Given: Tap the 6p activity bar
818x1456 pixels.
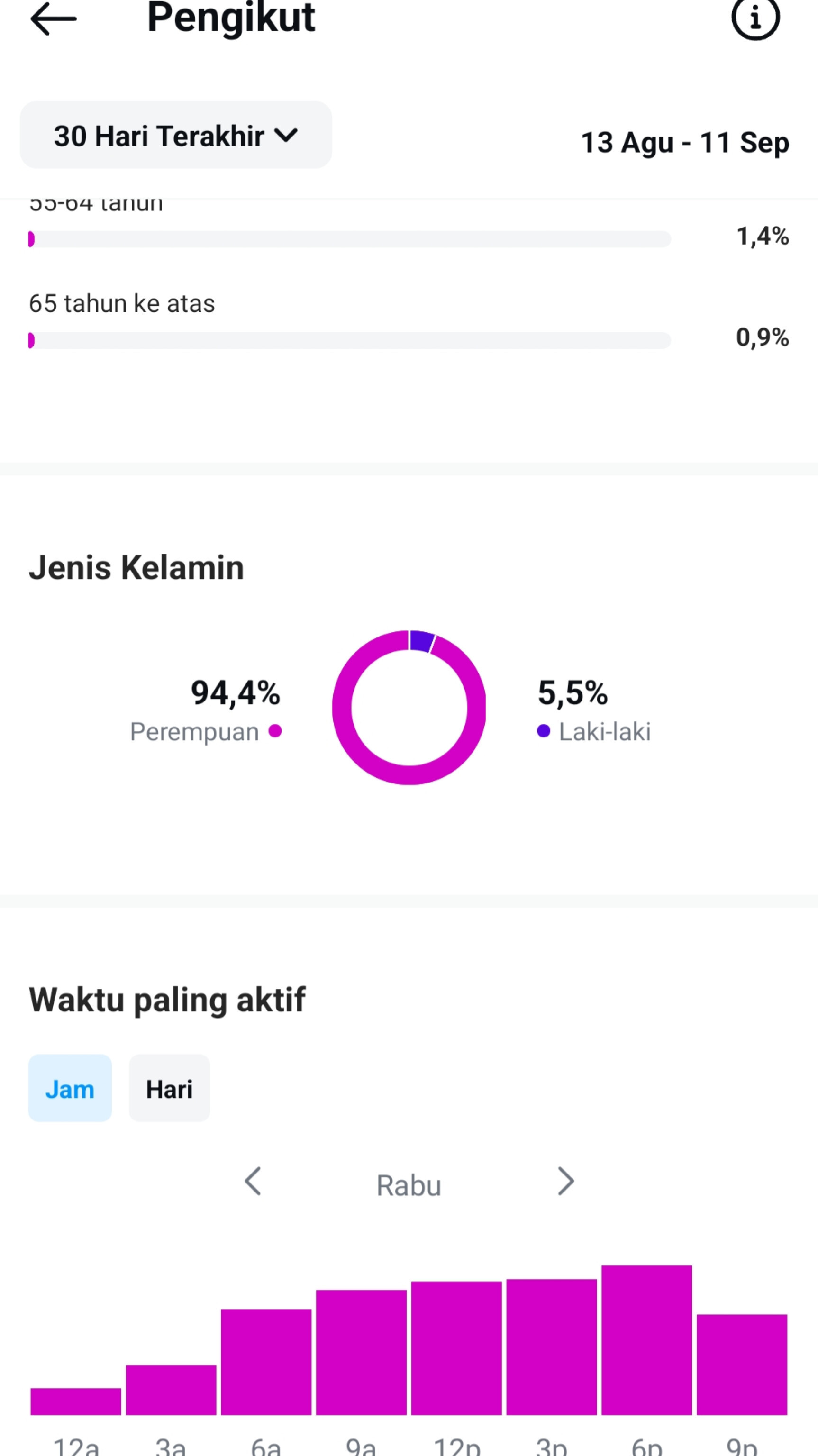Looking at the screenshot, I should [647, 1340].
